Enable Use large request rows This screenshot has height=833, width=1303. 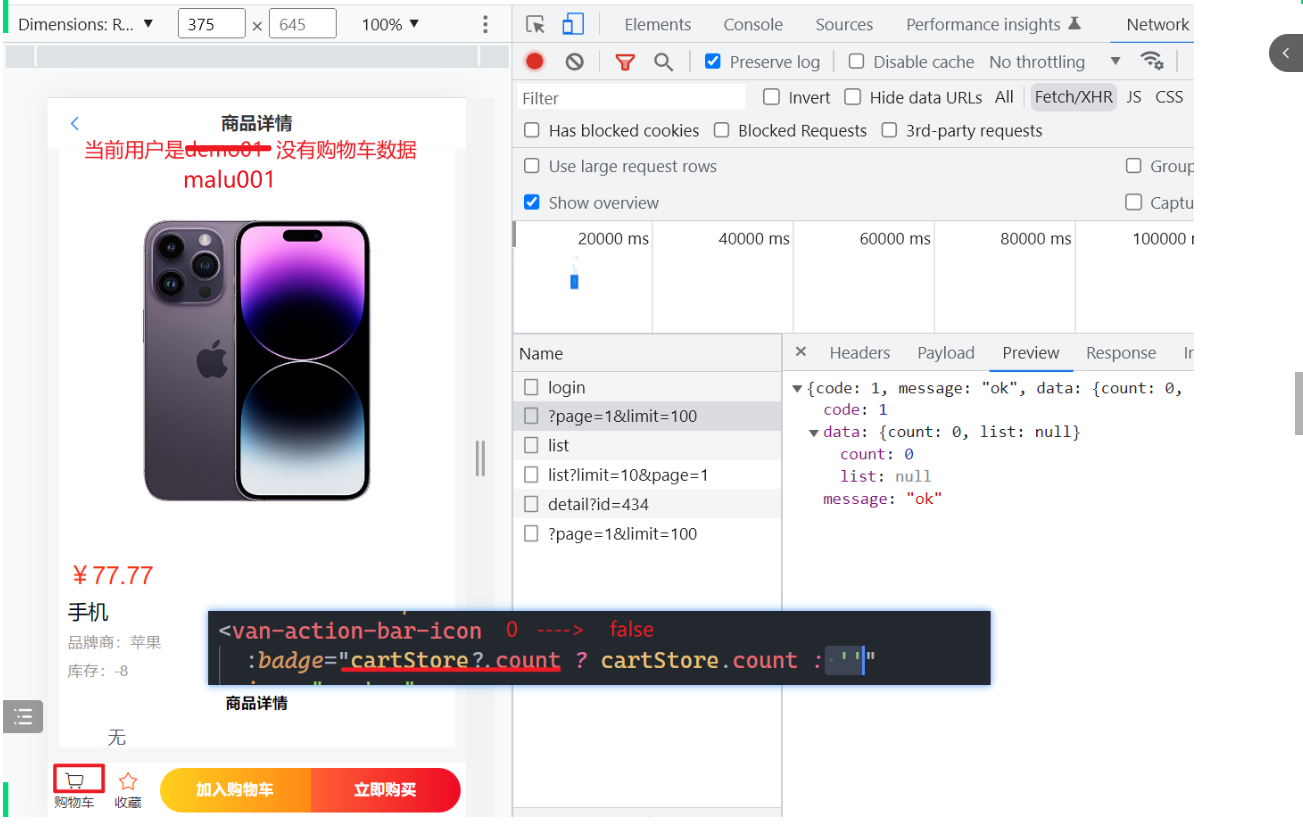532,166
